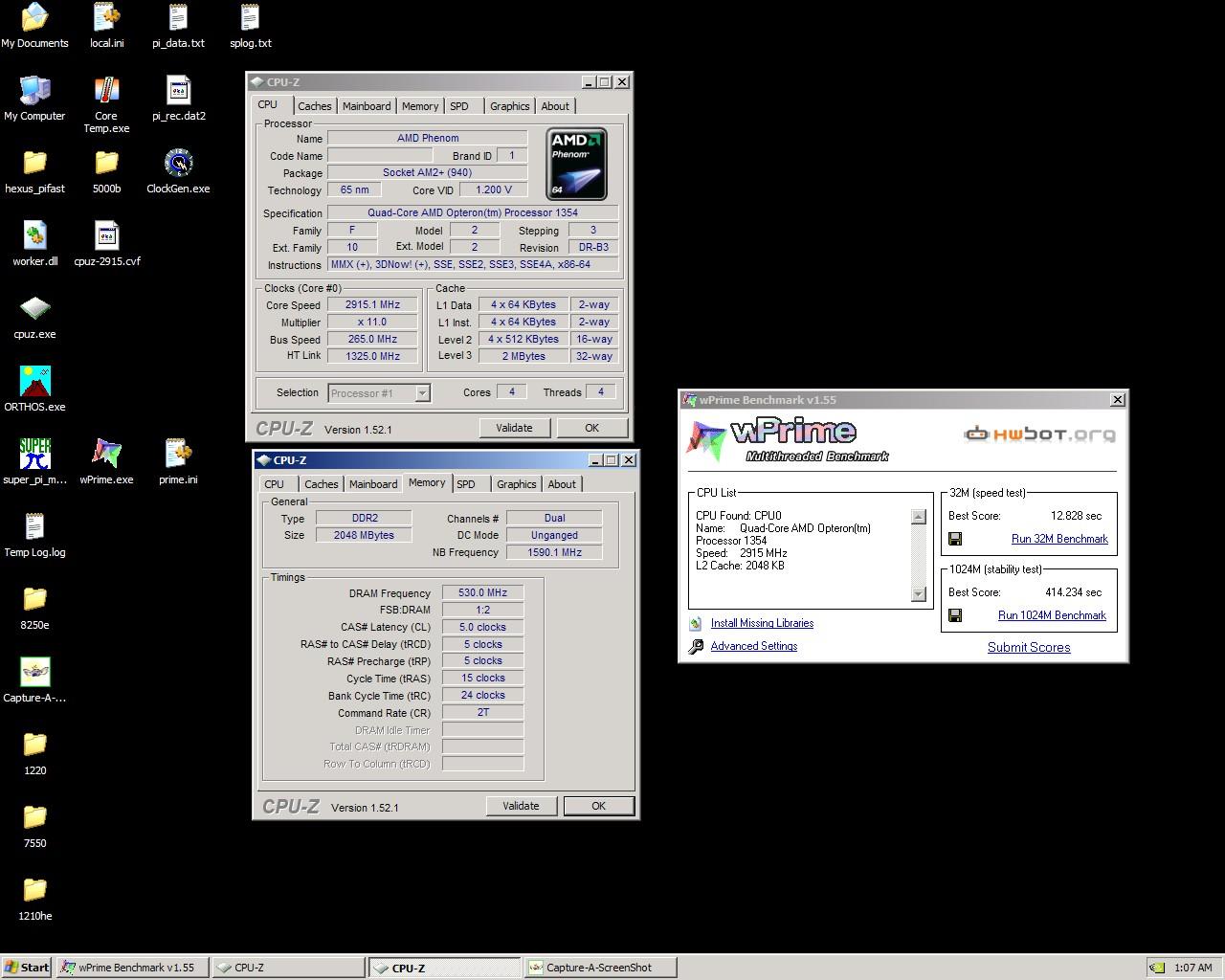
Task: Open the Windows Start button
Action: click(x=27, y=968)
